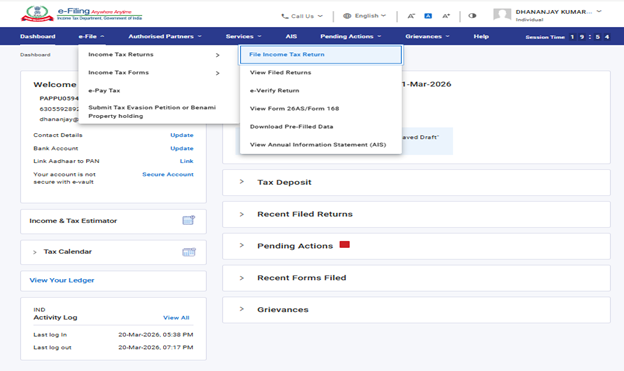The image size is (624, 371).
Task: Click Last log out timestamp text
Action: [x=156, y=348]
